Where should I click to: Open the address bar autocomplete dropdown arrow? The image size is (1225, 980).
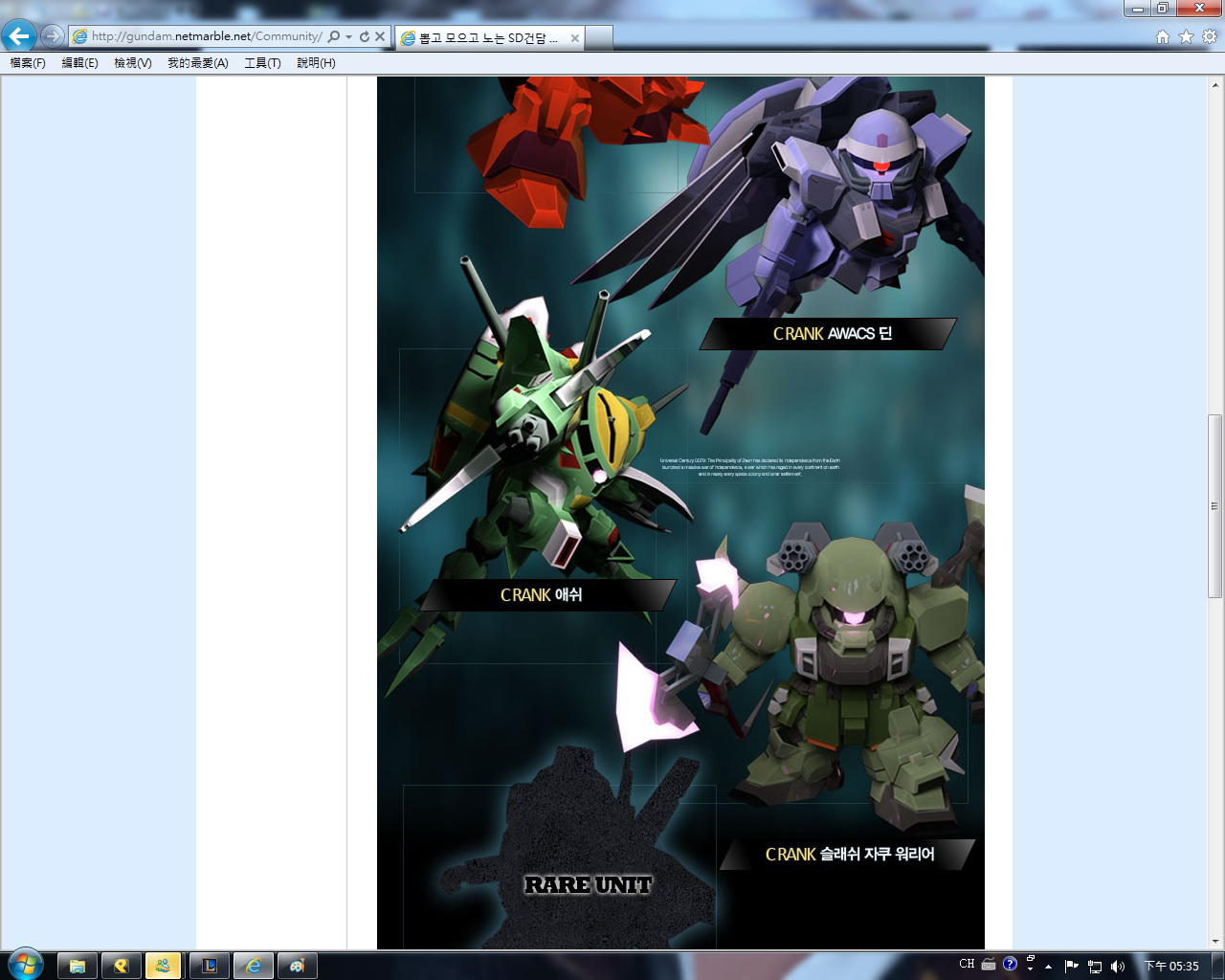pyautogui.click(x=349, y=36)
